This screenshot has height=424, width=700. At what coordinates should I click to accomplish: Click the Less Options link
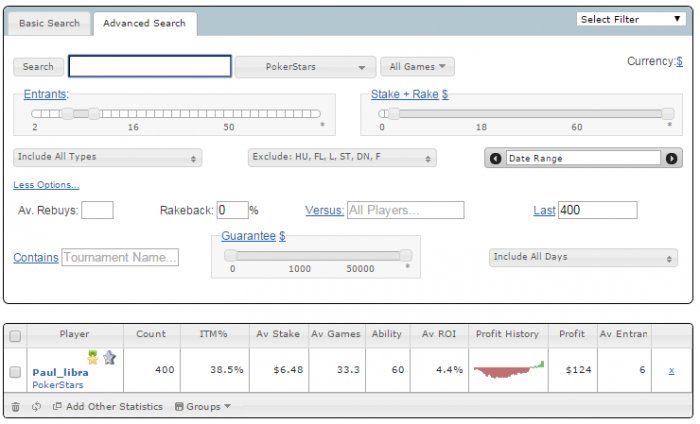(46, 185)
